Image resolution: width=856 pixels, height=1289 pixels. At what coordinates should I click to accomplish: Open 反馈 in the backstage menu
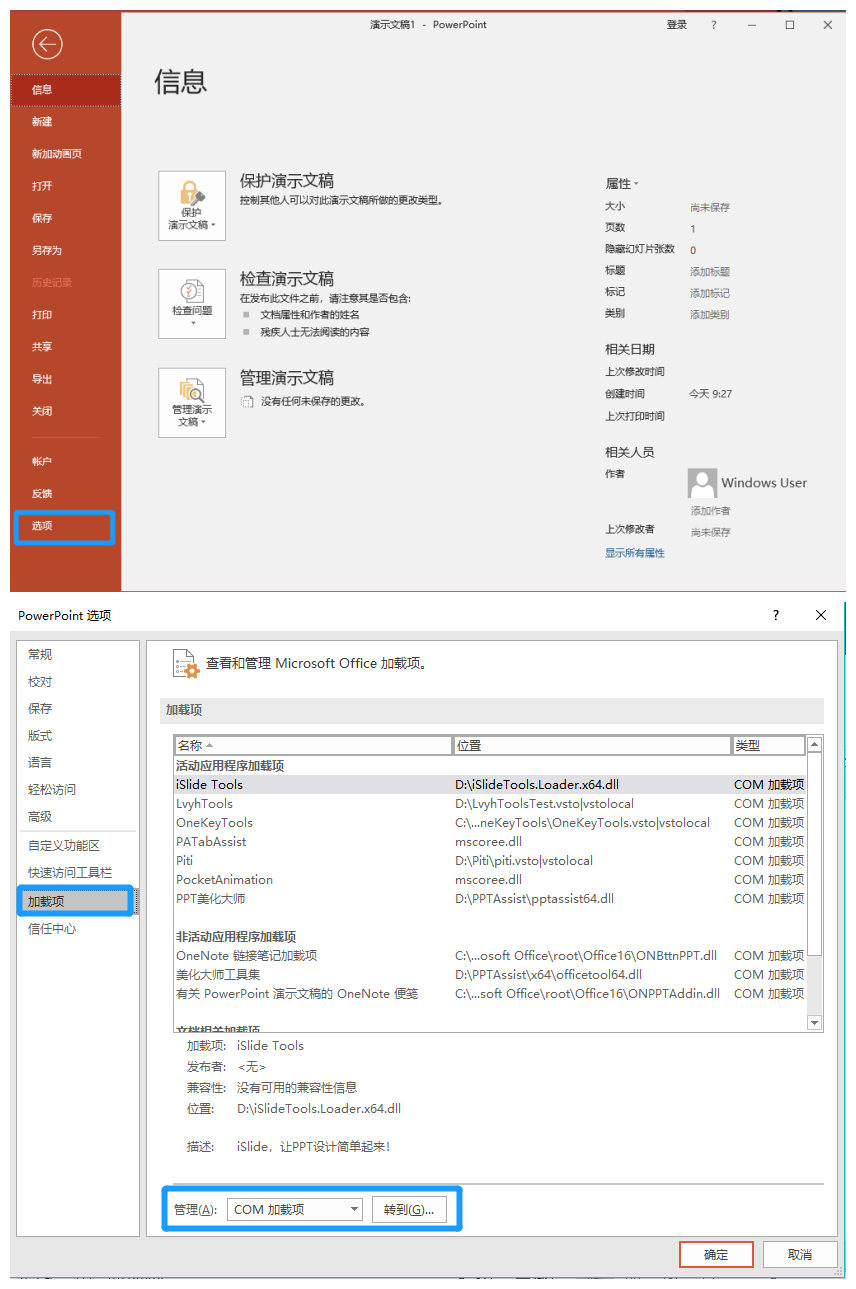click(x=65, y=493)
